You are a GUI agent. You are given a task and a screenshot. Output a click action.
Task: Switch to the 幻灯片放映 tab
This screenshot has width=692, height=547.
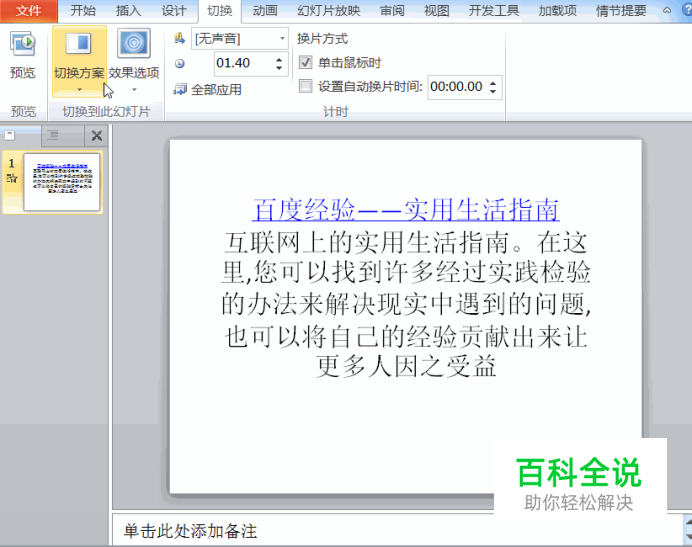[328, 11]
